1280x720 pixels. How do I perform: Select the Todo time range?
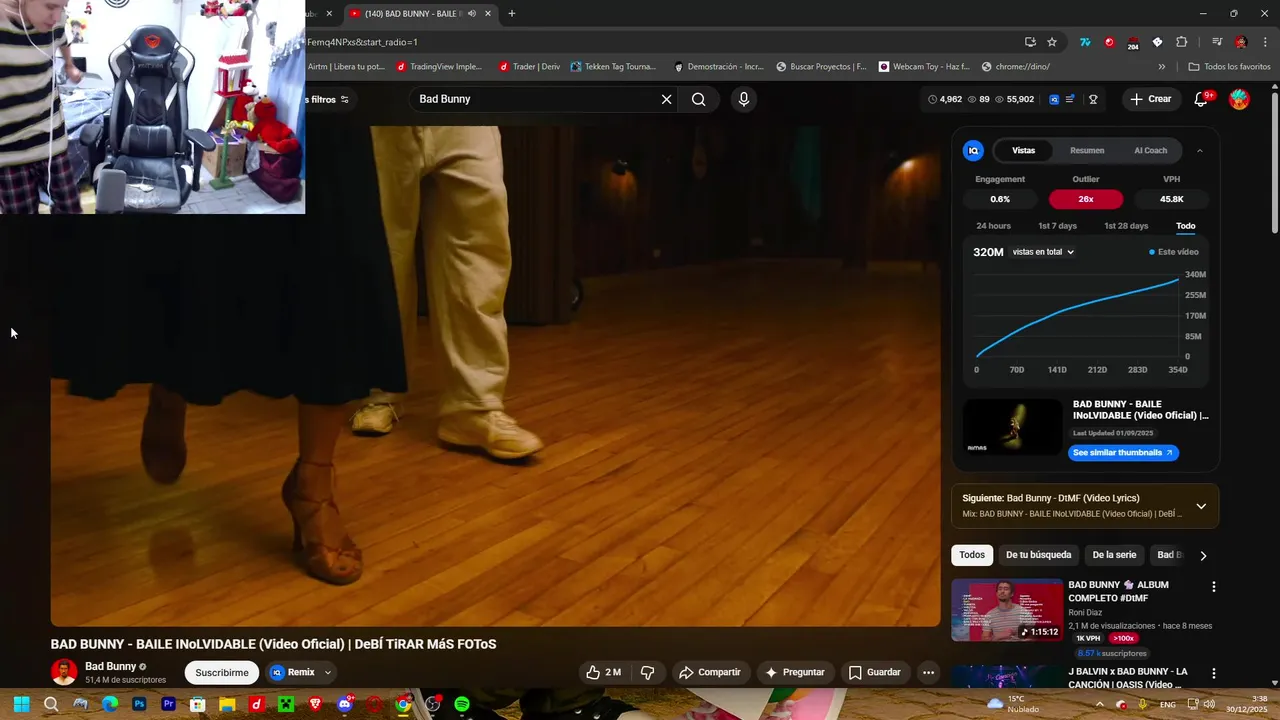click(x=1185, y=226)
